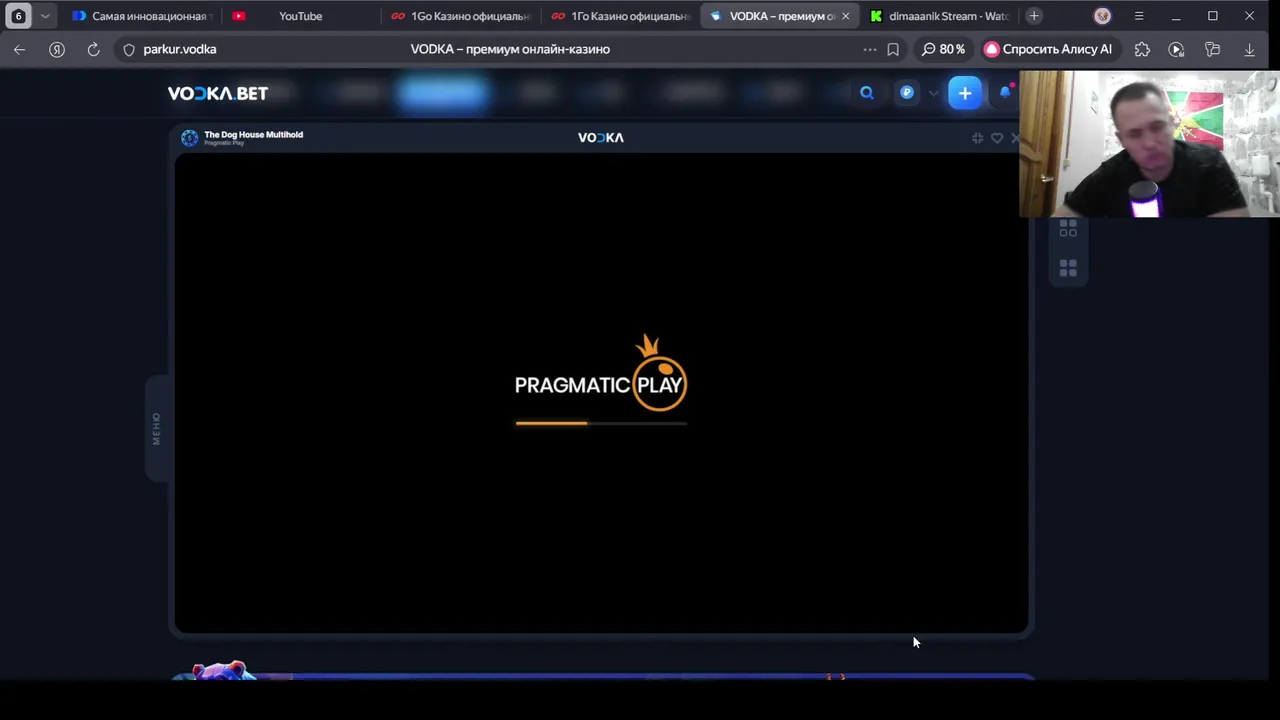Open a new browser tab

1034,16
